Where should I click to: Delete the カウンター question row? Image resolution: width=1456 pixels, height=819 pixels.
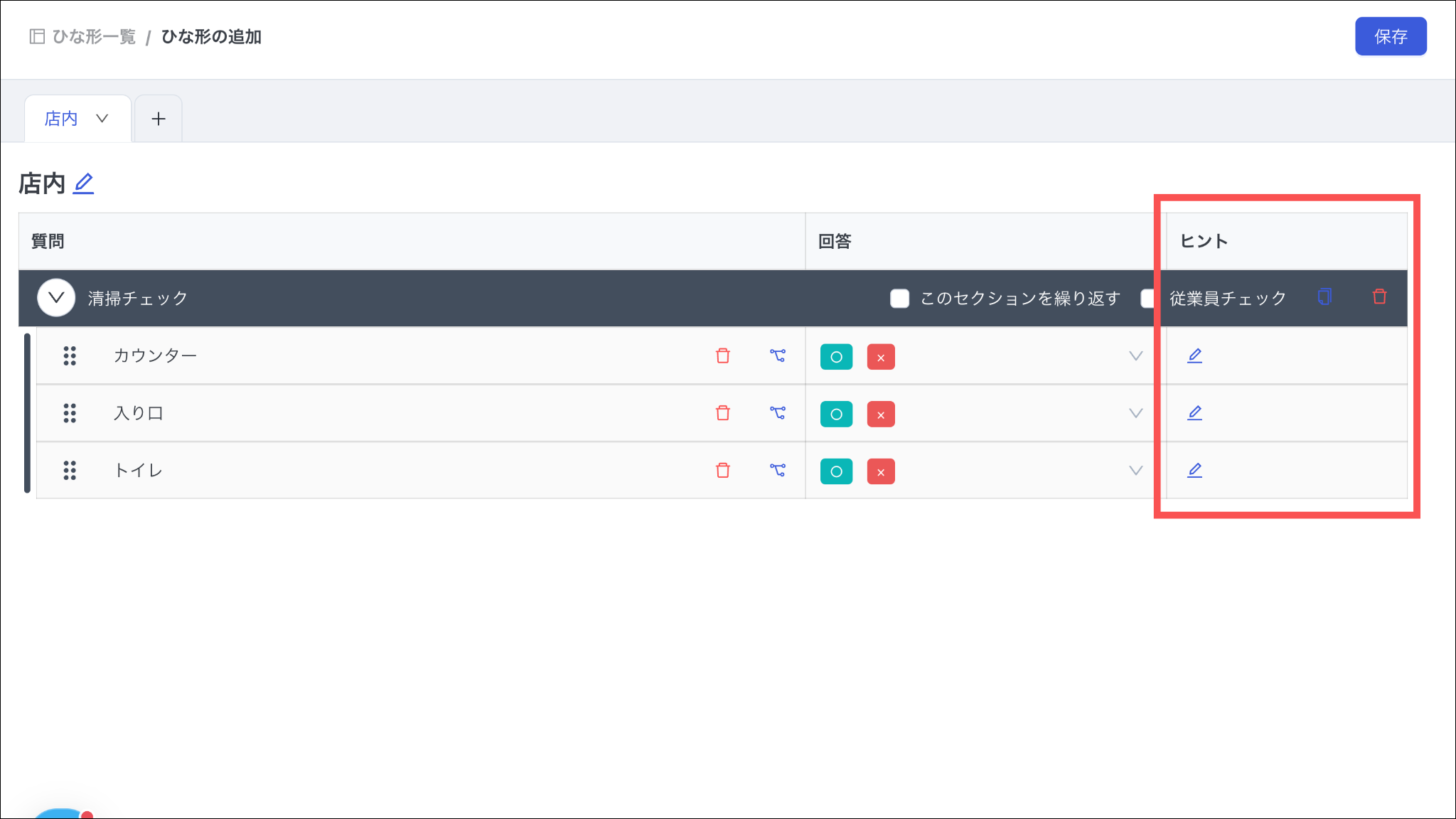coord(723,355)
